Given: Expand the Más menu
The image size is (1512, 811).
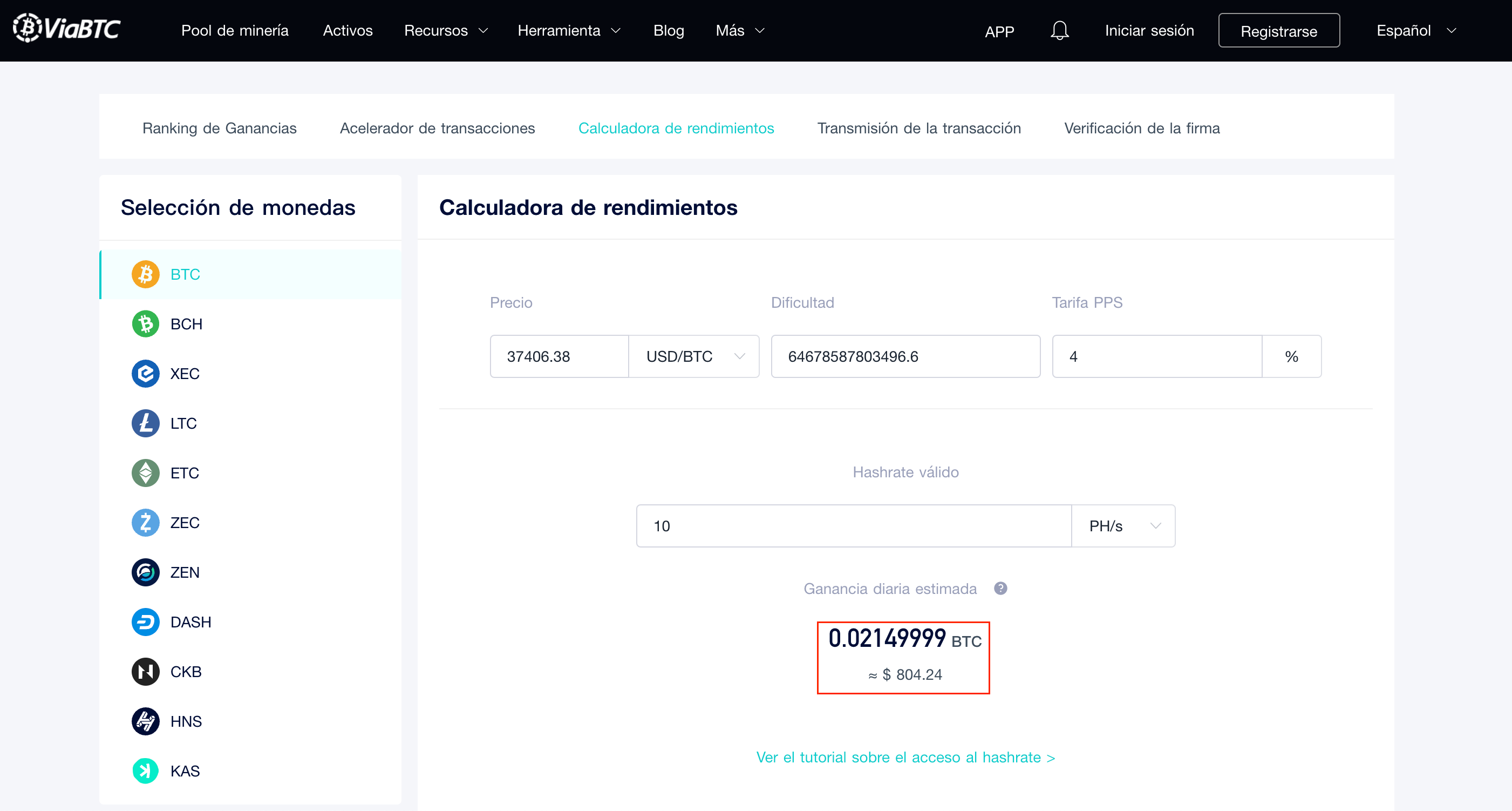Looking at the screenshot, I should coord(740,31).
